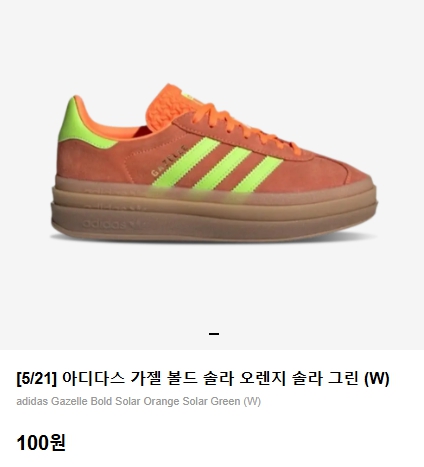Select the 100원 price text
424x467 pixels.
[41, 443]
